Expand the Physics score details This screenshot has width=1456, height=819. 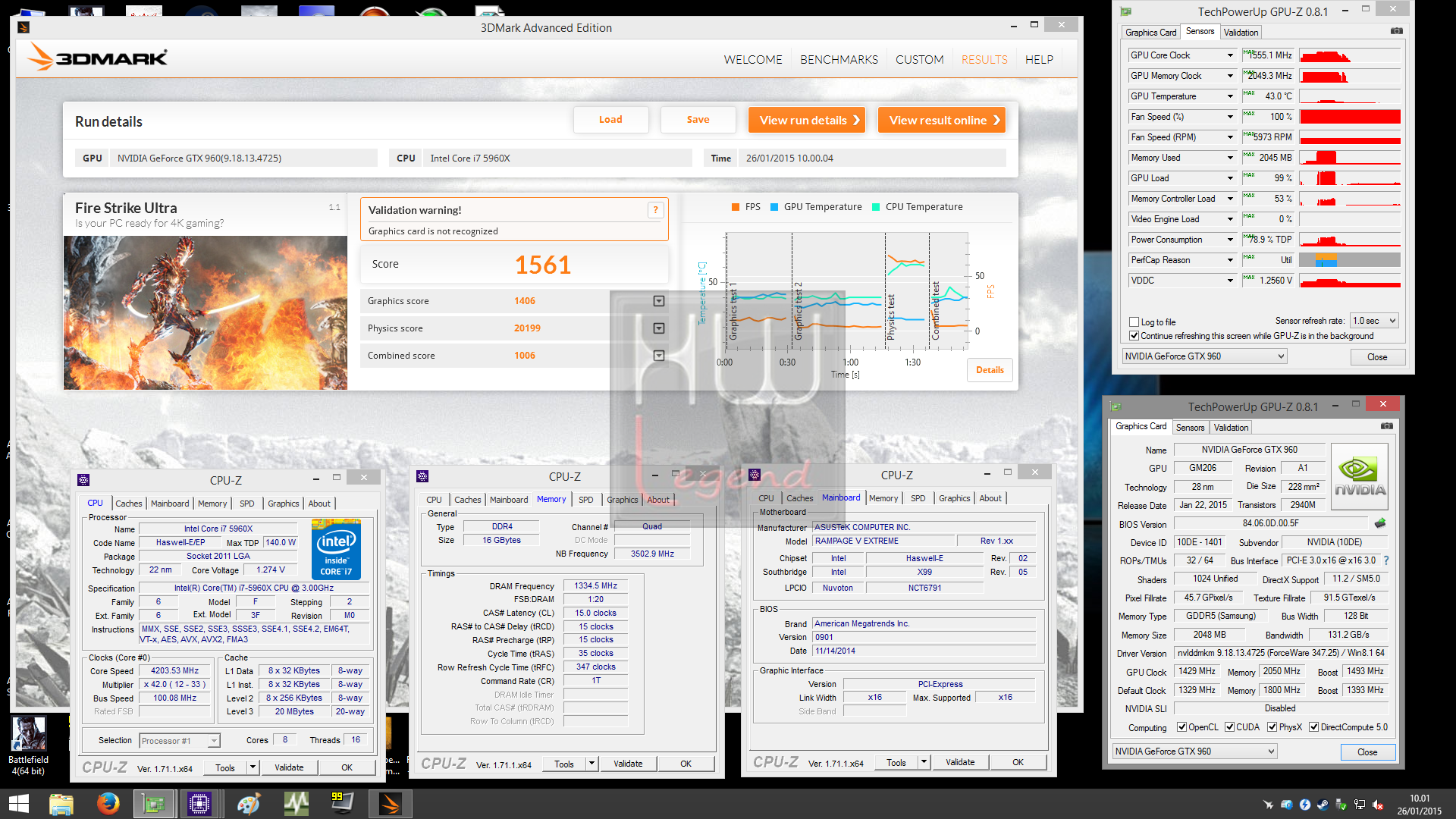tap(659, 328)
